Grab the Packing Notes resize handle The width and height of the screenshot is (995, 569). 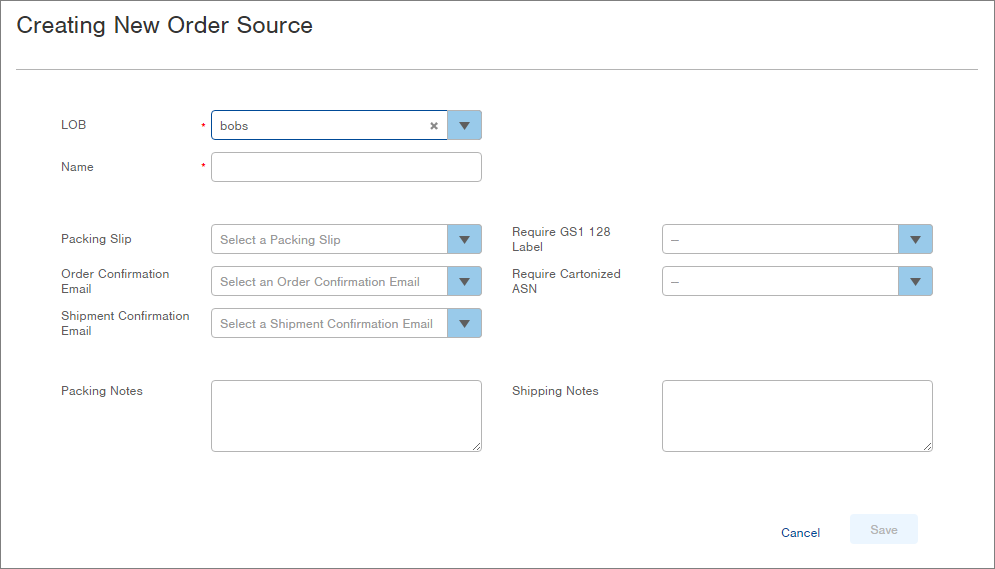click(x=477, y=447)
